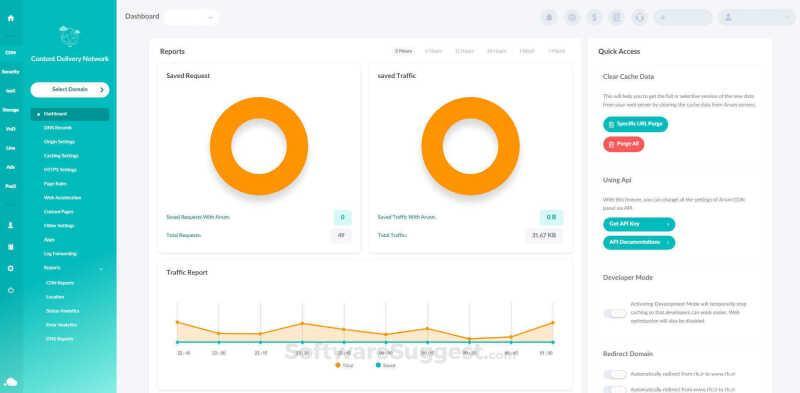Viewport: 800px width, 393px height.
Task: Click the last orange point on Traffic Report line
Action: click(553, 323)
